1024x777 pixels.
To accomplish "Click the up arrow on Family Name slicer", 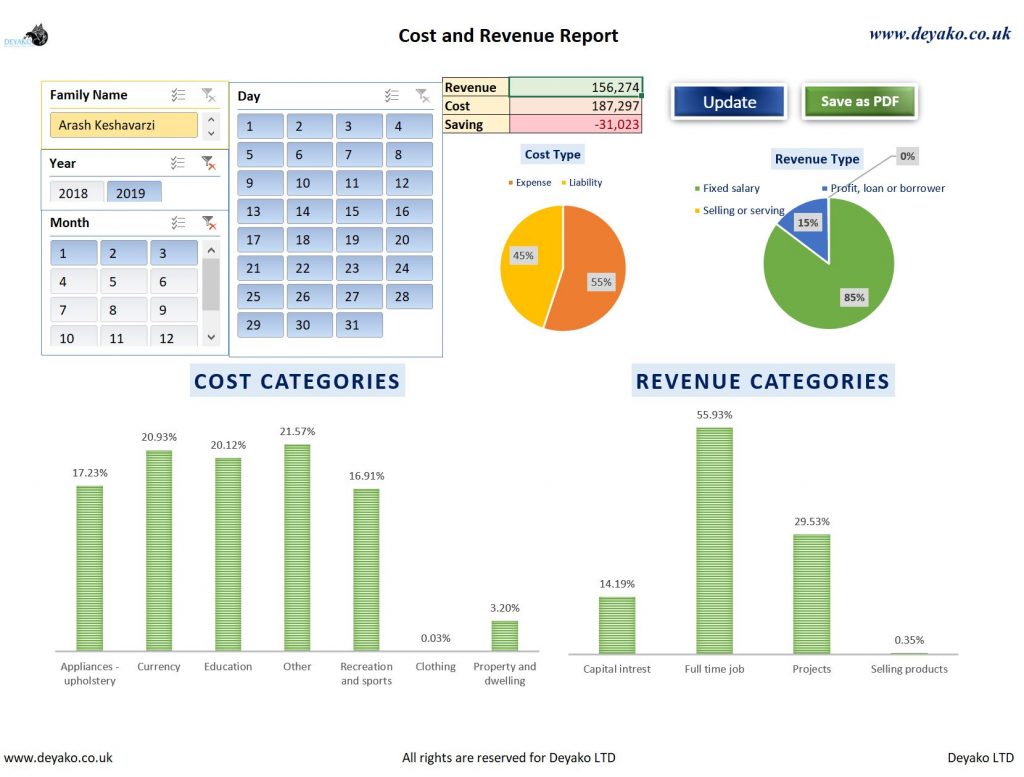I will click(210, 117).
